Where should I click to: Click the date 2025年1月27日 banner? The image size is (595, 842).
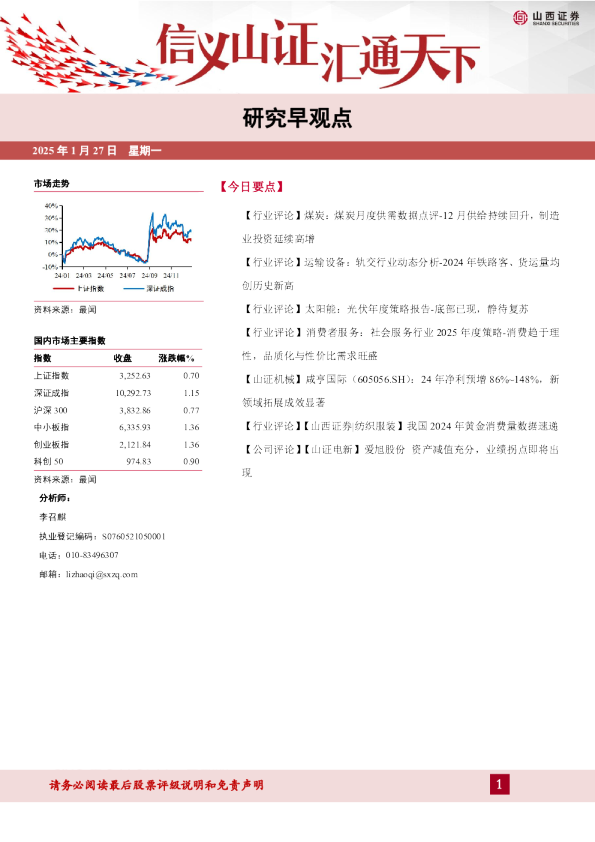coord(97,150)
